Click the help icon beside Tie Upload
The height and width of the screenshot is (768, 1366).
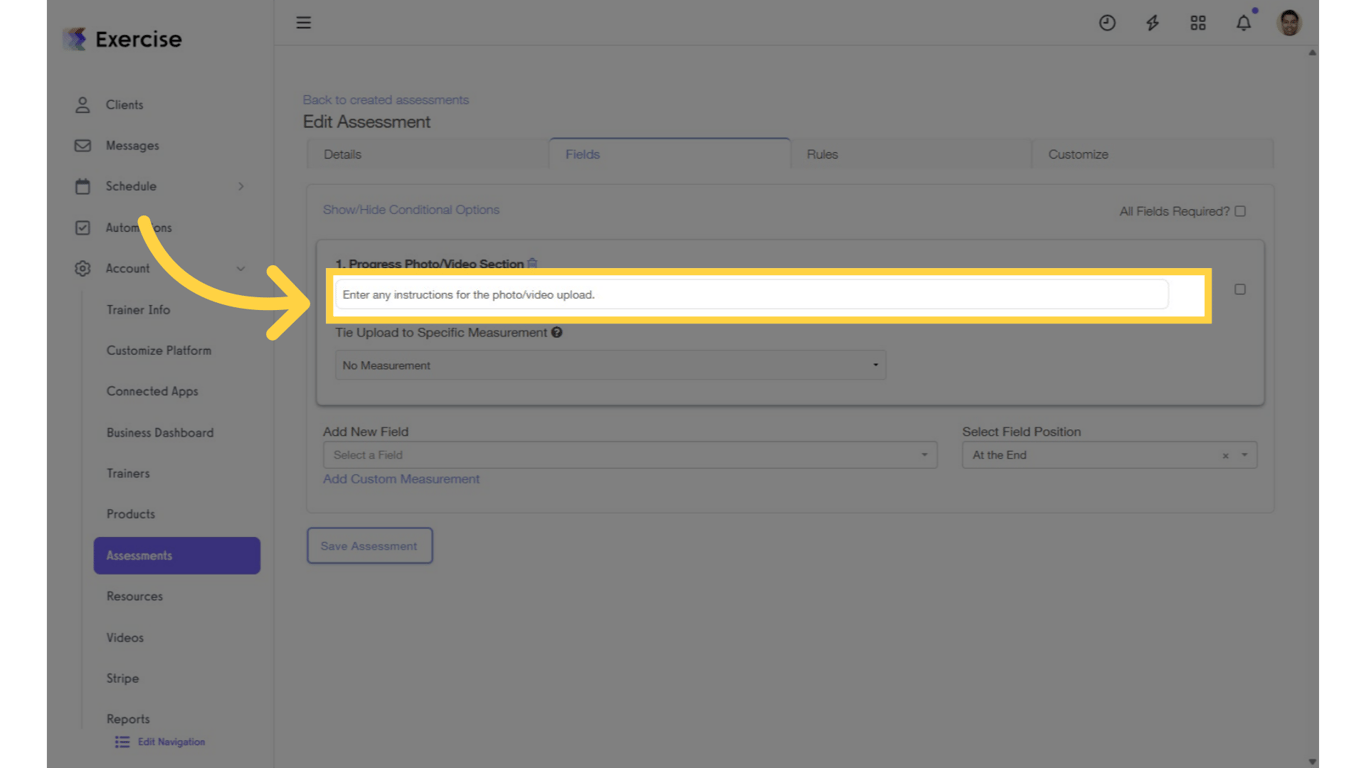point(557,332)
